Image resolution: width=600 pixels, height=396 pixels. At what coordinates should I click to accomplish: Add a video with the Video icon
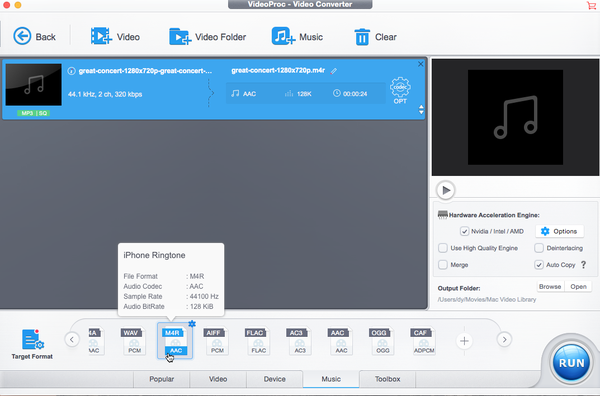tap(115, 37)
